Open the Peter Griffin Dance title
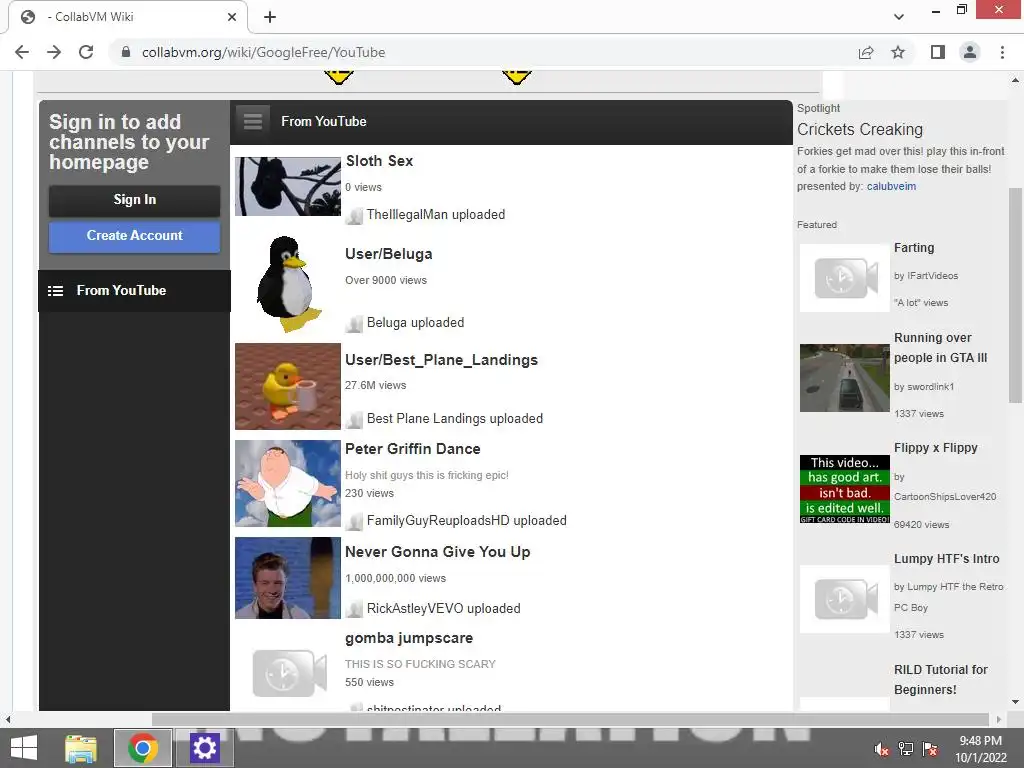1024x768 pixels. (x=413, y=449)
